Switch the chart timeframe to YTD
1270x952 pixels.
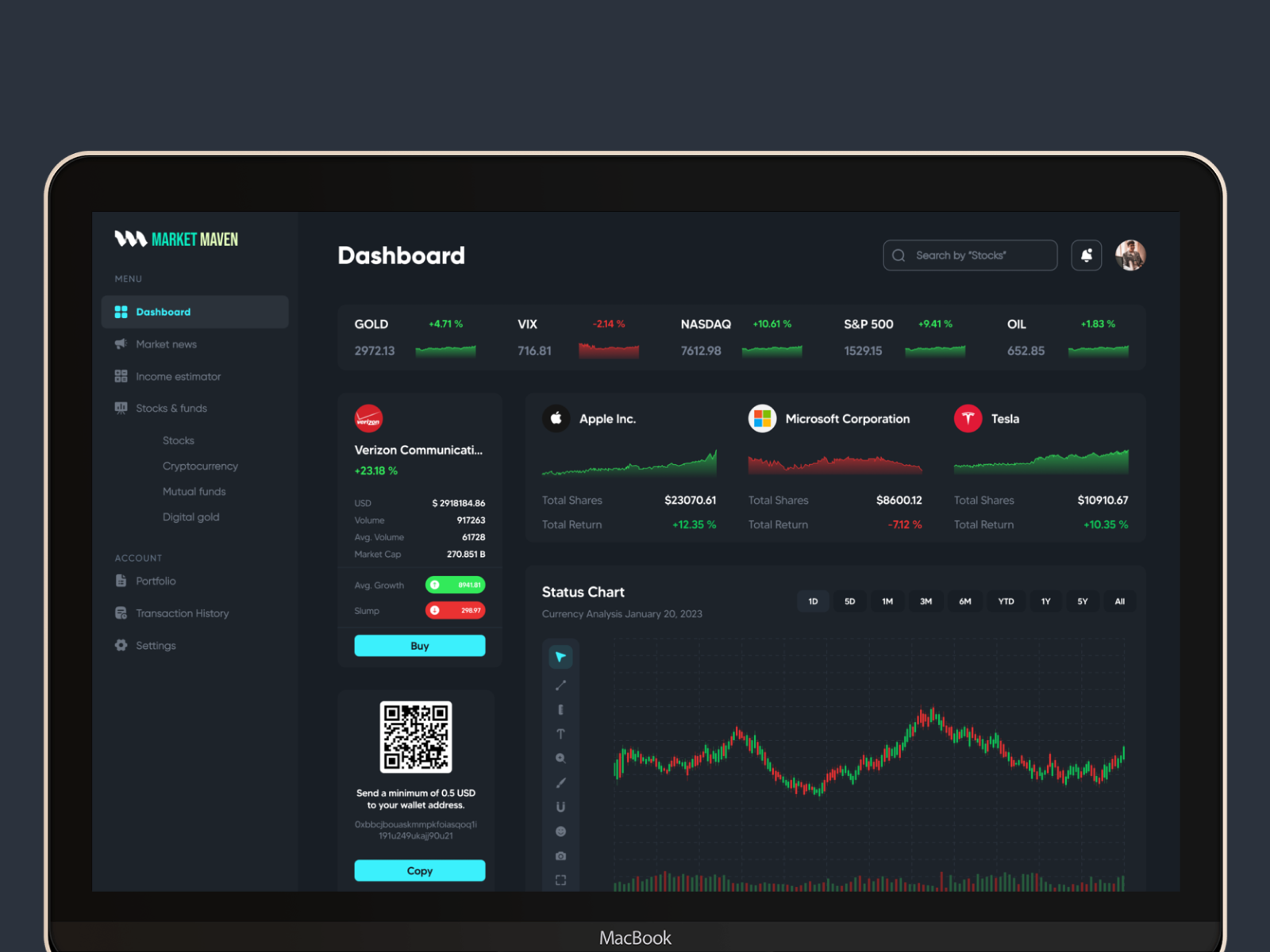coord(1006,601)
